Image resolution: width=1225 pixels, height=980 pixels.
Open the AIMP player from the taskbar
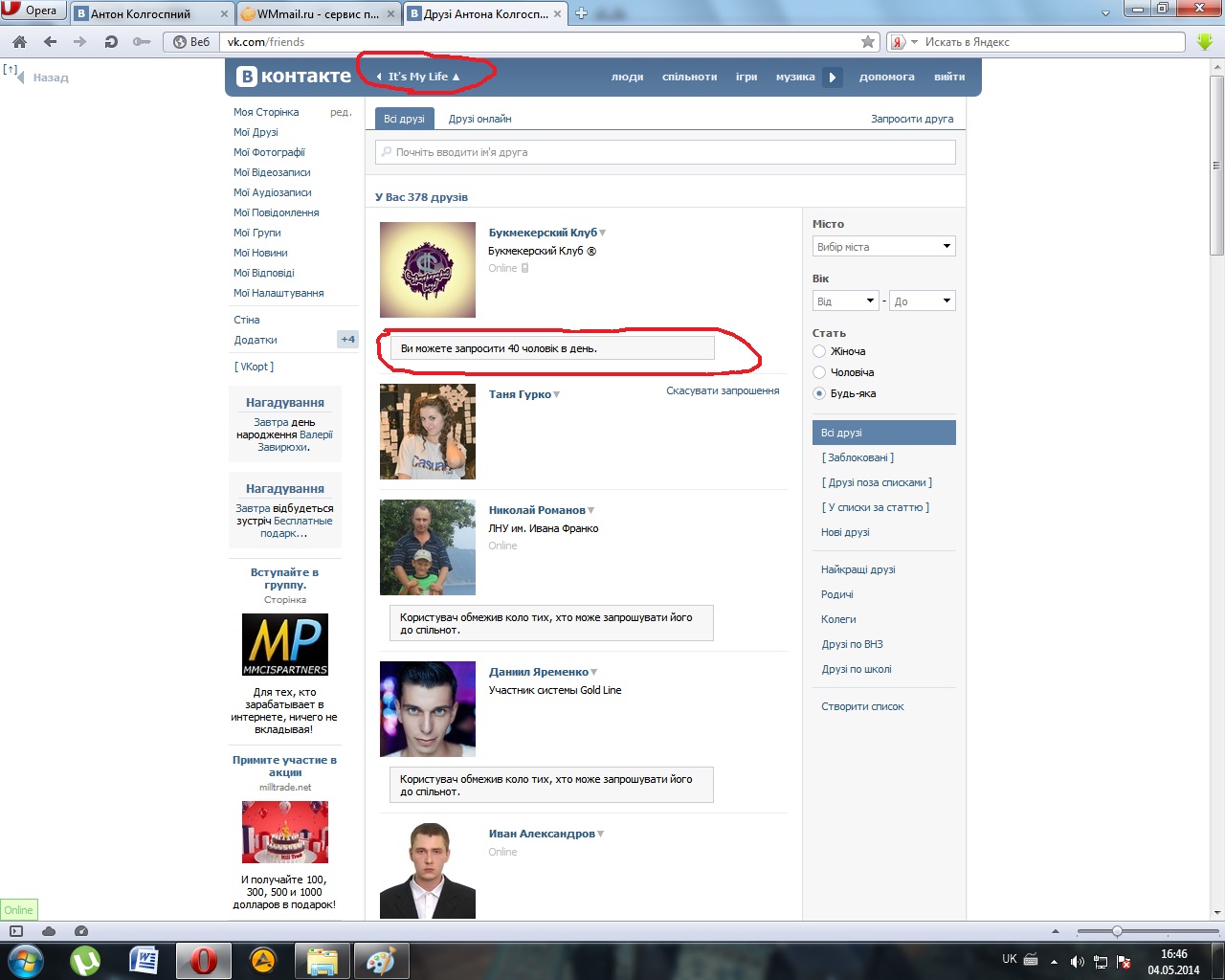[x=263, y=961]
